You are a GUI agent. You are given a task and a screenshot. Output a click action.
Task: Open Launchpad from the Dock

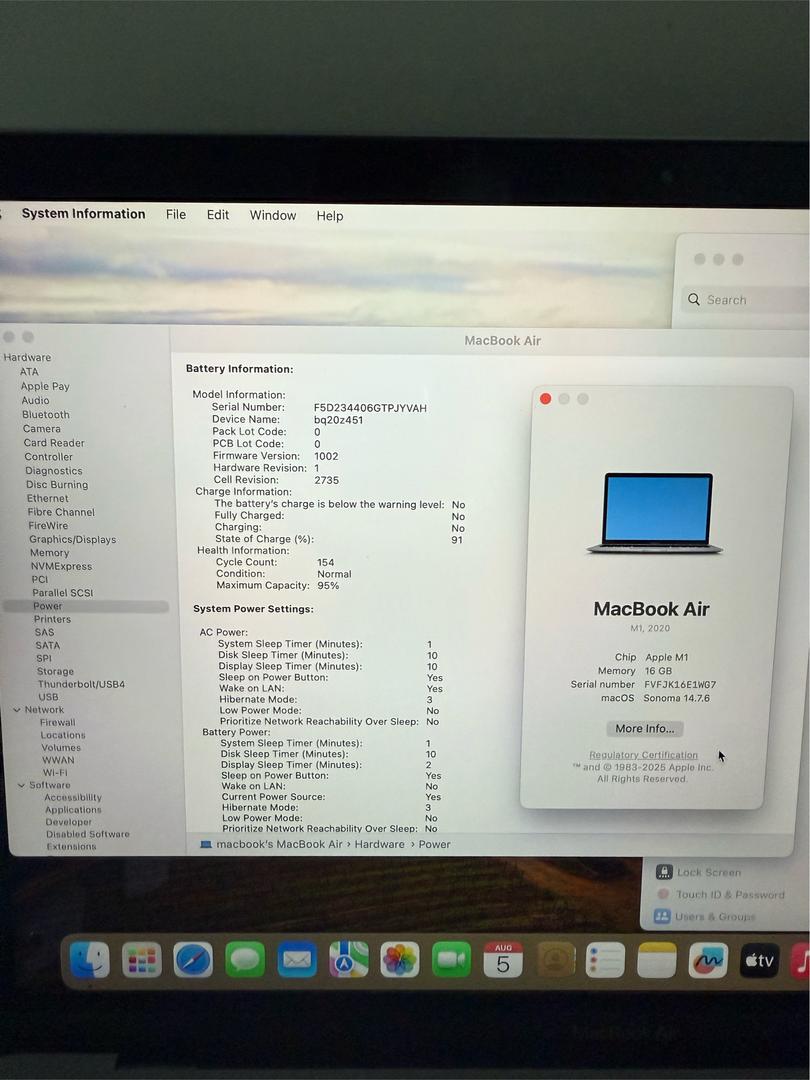pyautogui.click(x=141, y=959)
